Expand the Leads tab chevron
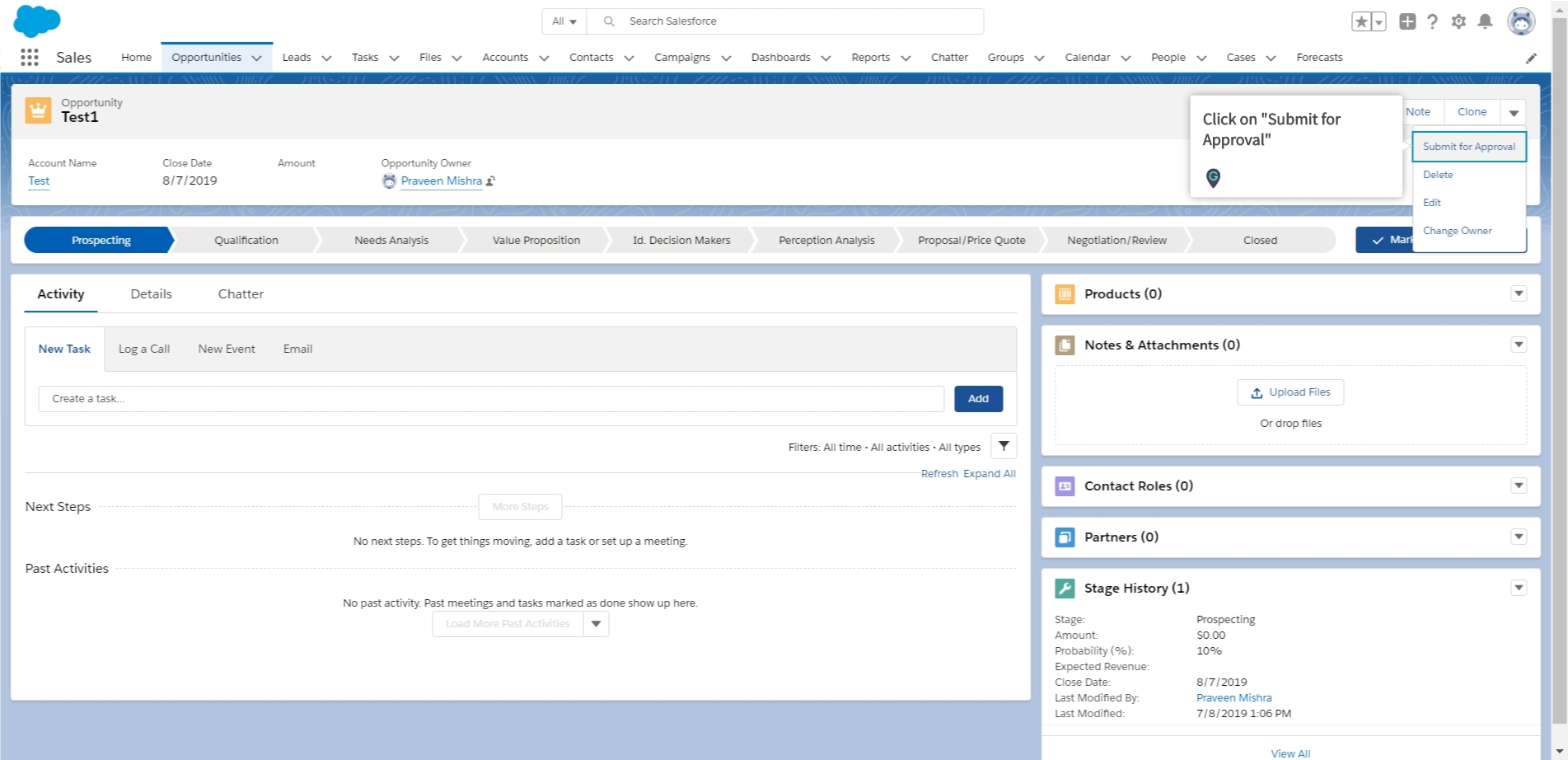 tap(326, 58)
